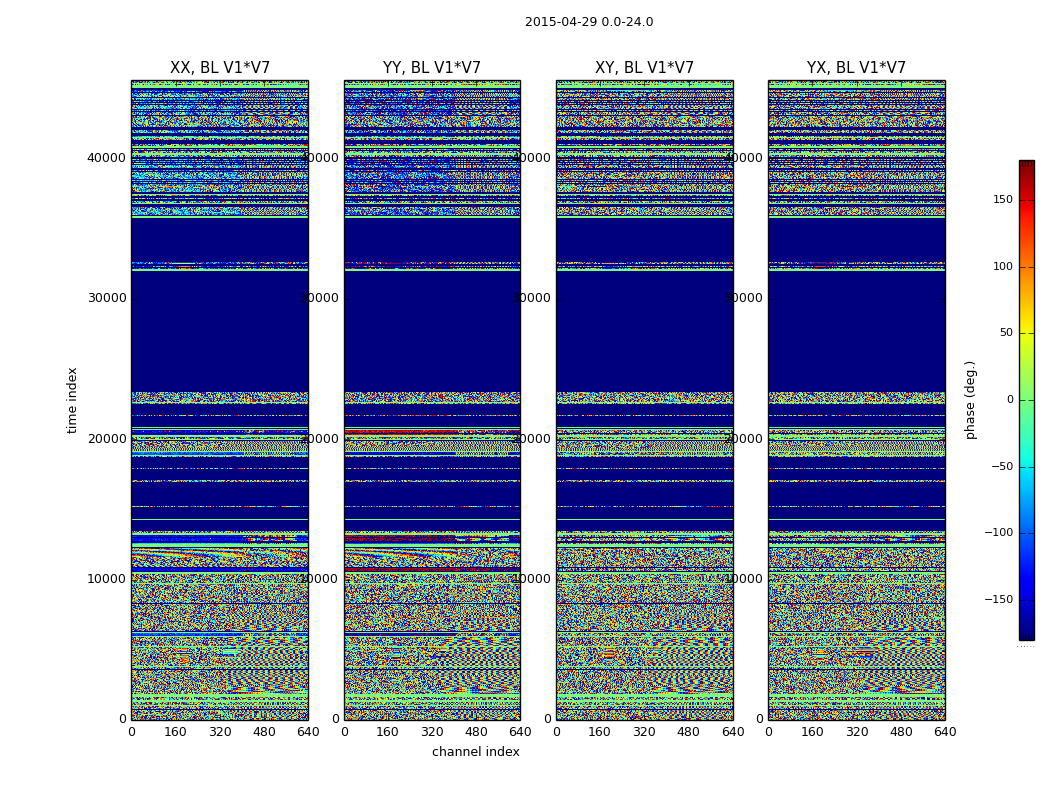Click the colorbar tick label '50'
This screenshot has height=800, width=1050.
[1006, 333]
